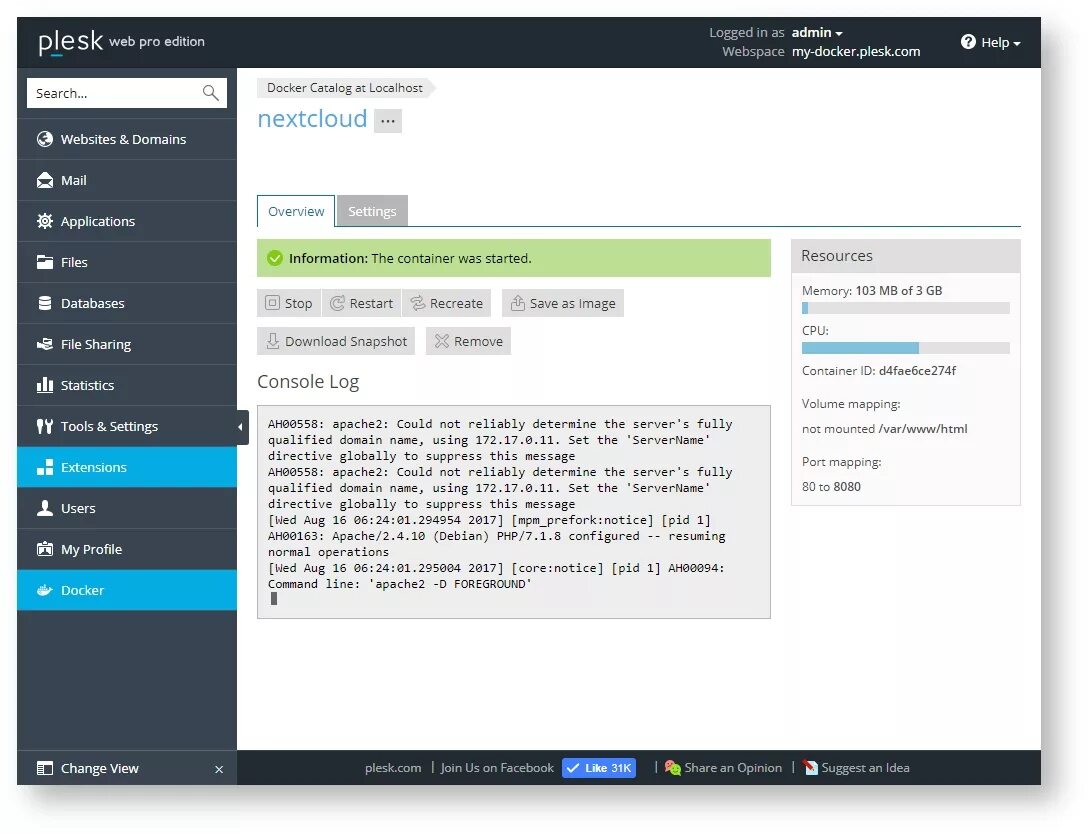Click the Websites & Domains globe icon

45,139
